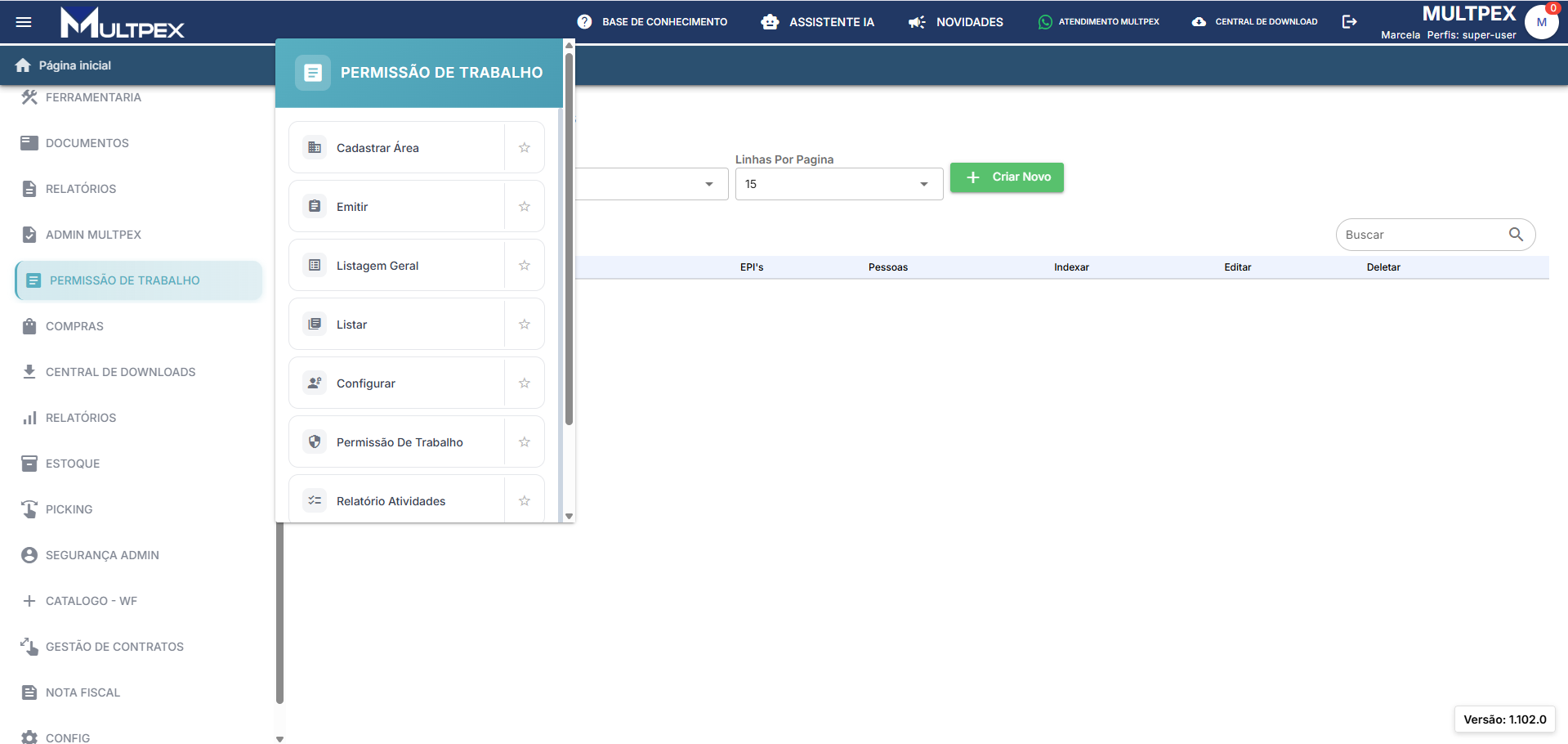Favorite the Emitir item star

[x=525, y=207]
